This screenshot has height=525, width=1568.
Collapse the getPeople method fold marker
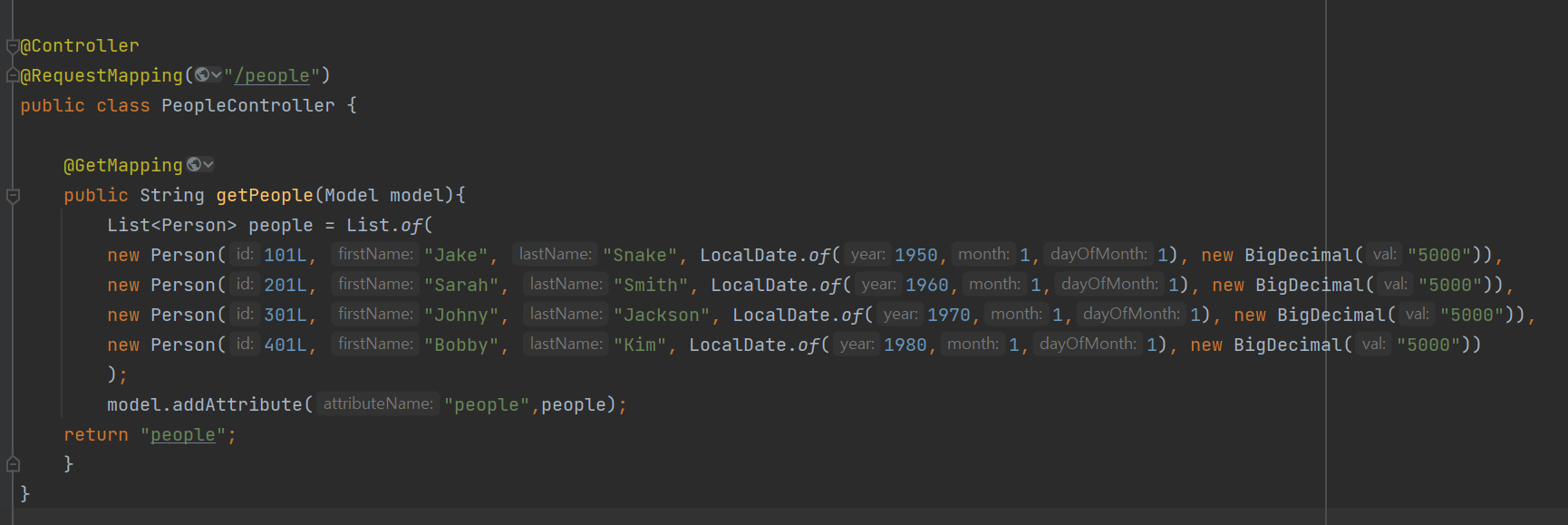tap(13, 195)
